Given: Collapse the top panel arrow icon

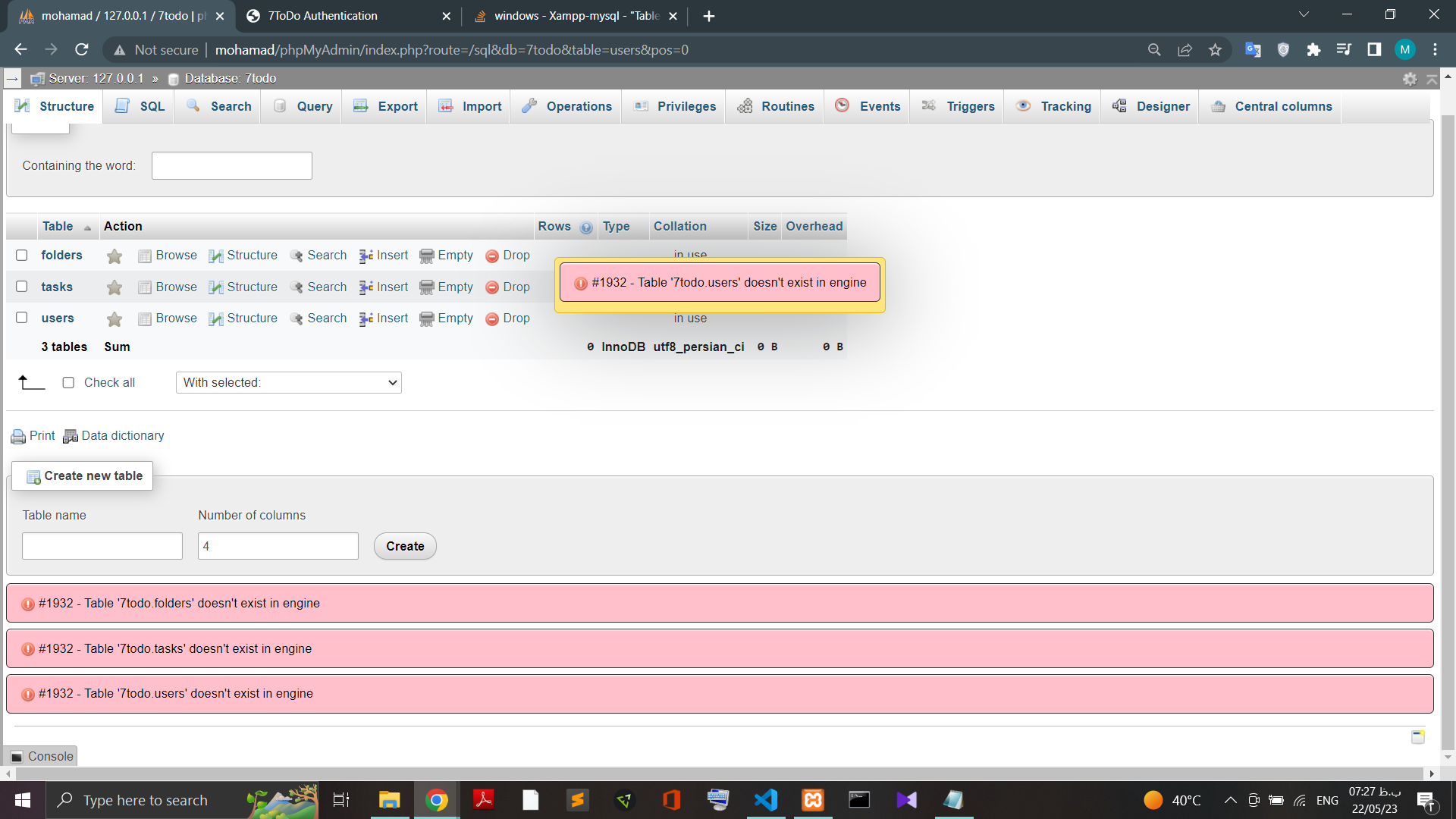Looking at the screenshot, I should point(1432,79).
